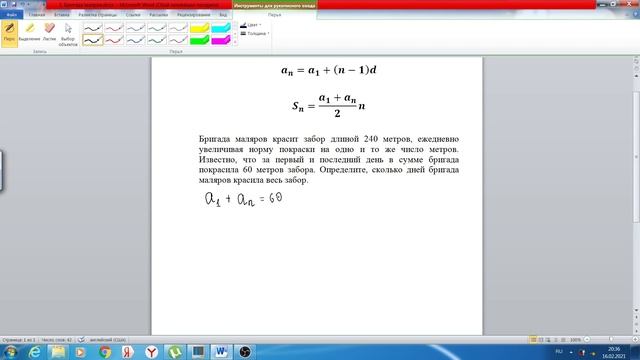Click the language indicator in status bar
The width and height of the screenshot is (640, 360).
click(108, 340)
